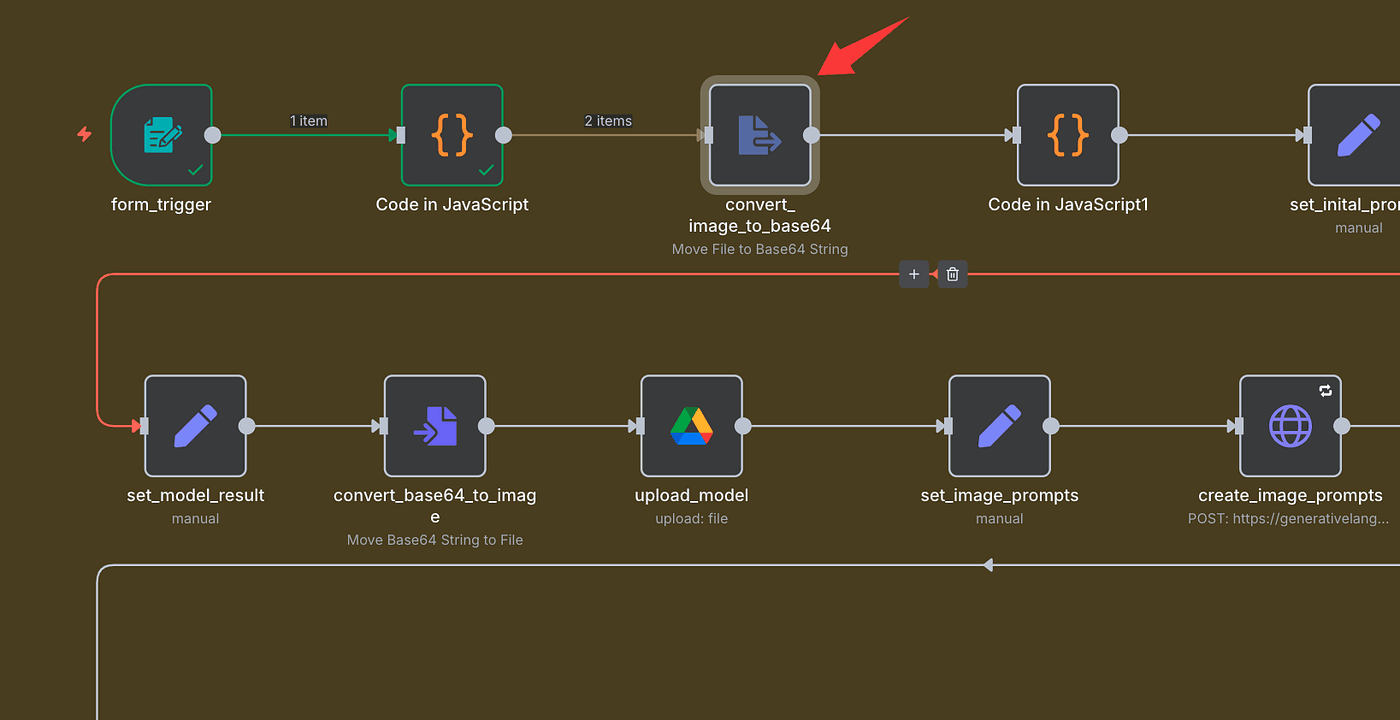
Task: Click the output handle of convert_image_to_base64
Action: (812, 135)
